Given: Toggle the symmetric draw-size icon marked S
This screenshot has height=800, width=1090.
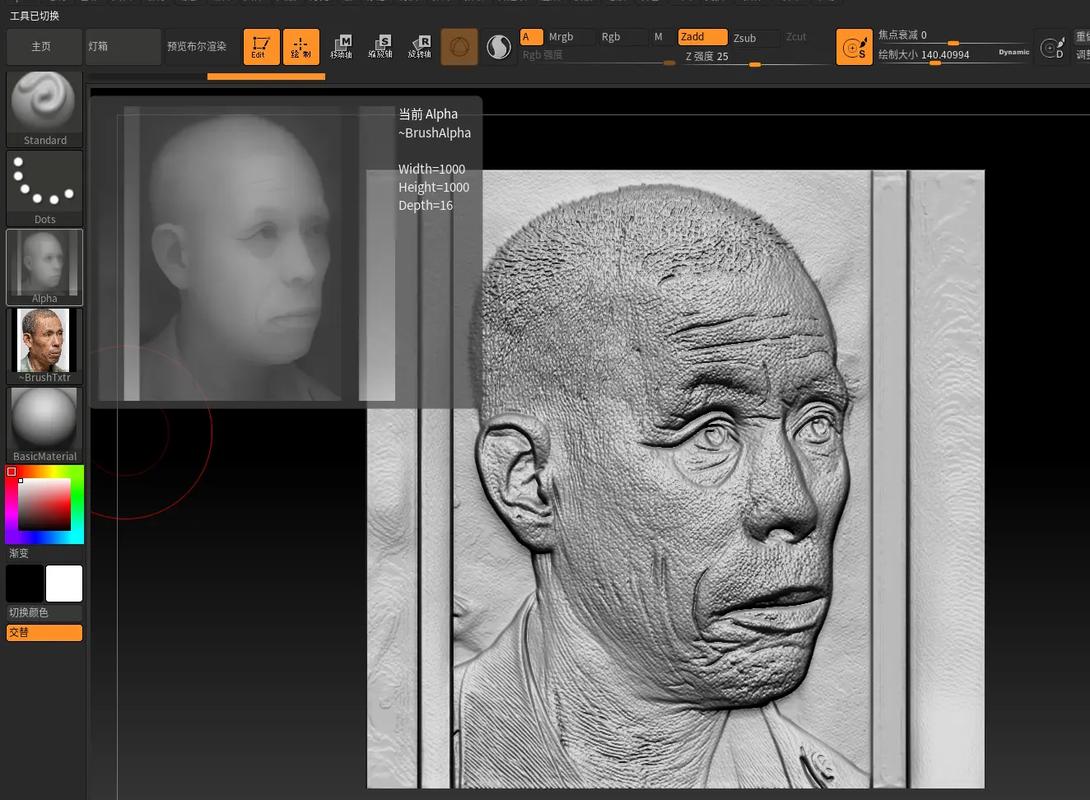Looking at the screenshot, I should click(x=854, y=47).
